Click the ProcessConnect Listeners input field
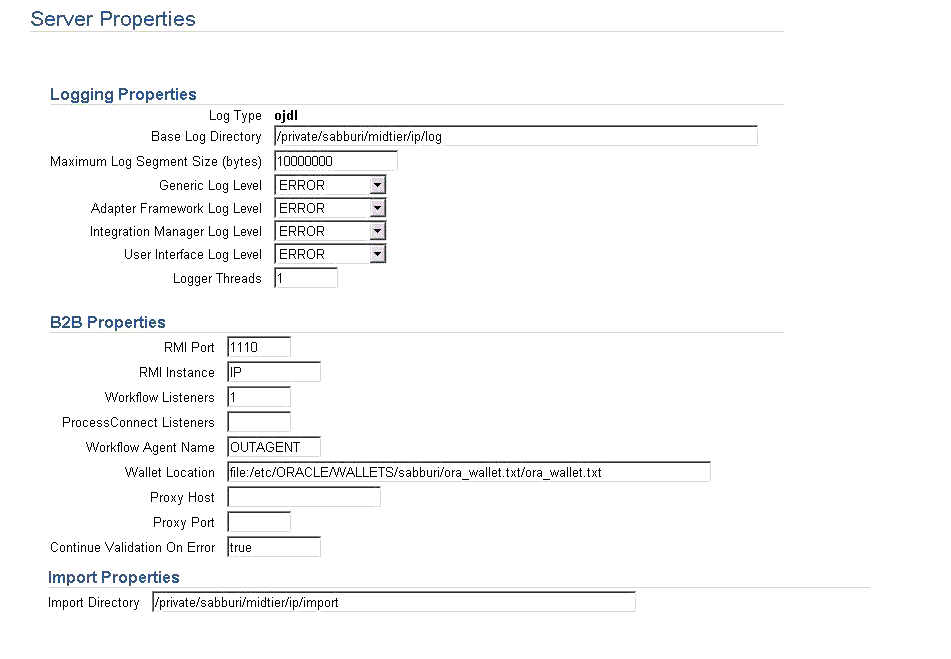The height and width of the screenshot is (659, 951). (x=259, y=422)
